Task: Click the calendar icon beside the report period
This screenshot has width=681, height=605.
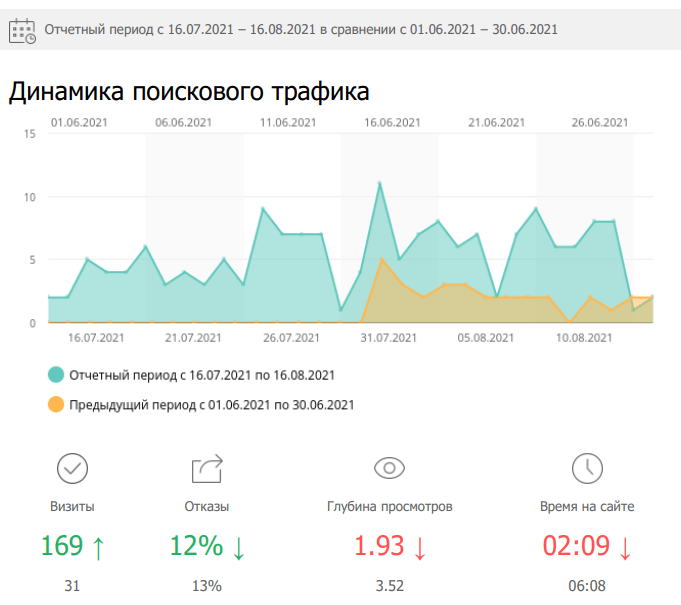Action: click(22, 30)
